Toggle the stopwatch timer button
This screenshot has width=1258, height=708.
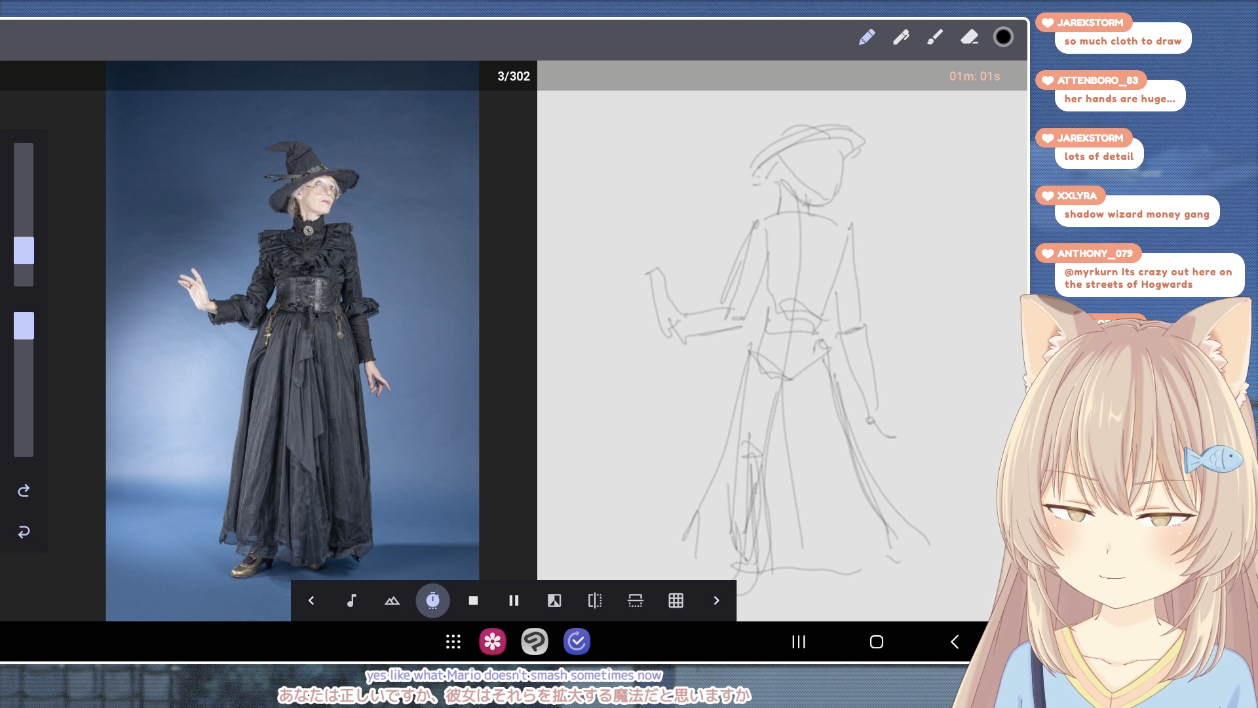point(432,600)
